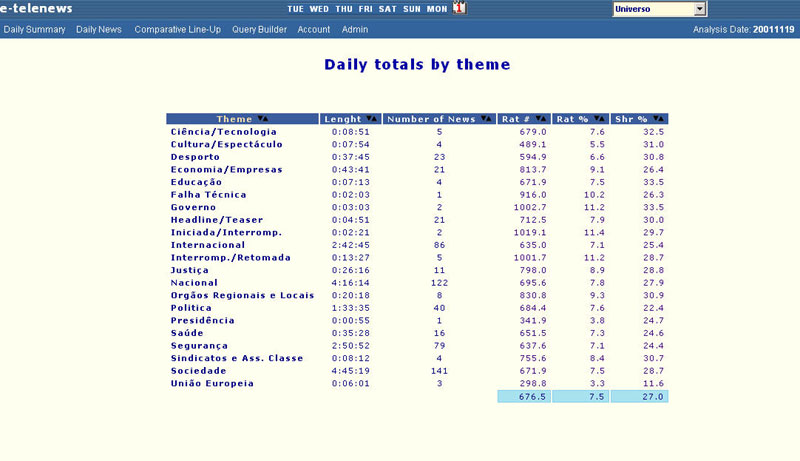Select SUN day link

point(412,9)
